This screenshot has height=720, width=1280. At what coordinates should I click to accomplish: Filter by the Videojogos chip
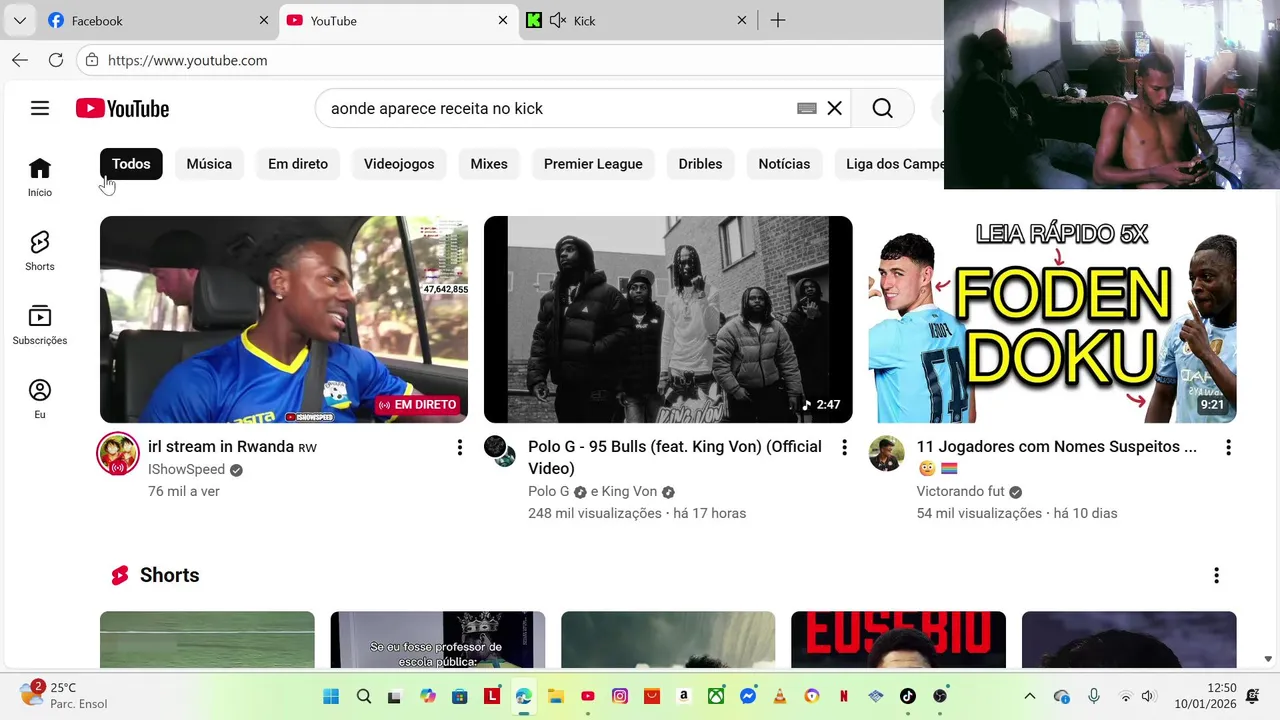(x=399, y=164)
